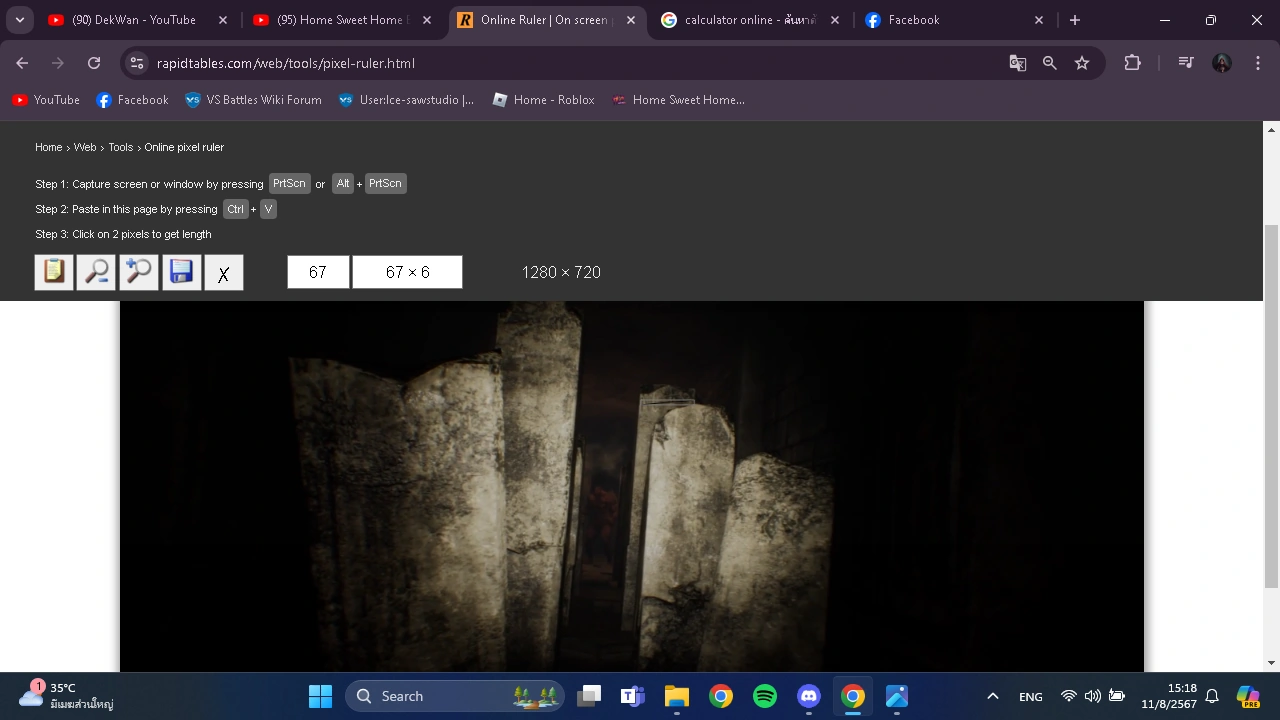Switch the ENG input language
Screen dimensions: 1280x720
point(1031,696)
